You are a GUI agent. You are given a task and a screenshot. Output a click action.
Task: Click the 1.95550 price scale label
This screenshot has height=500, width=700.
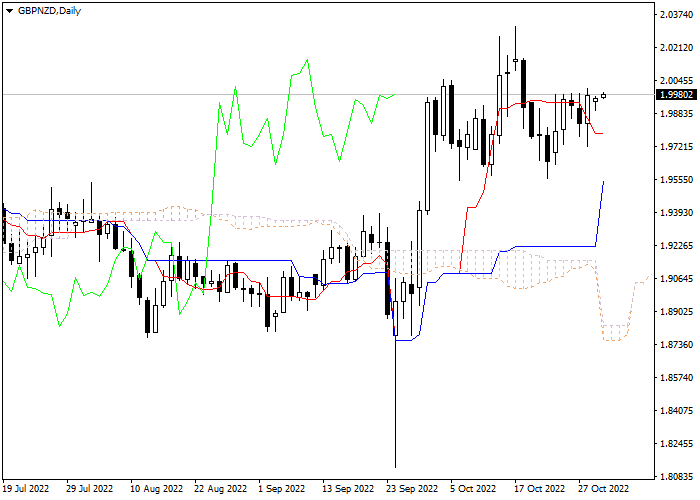click(x=676, y=179)
